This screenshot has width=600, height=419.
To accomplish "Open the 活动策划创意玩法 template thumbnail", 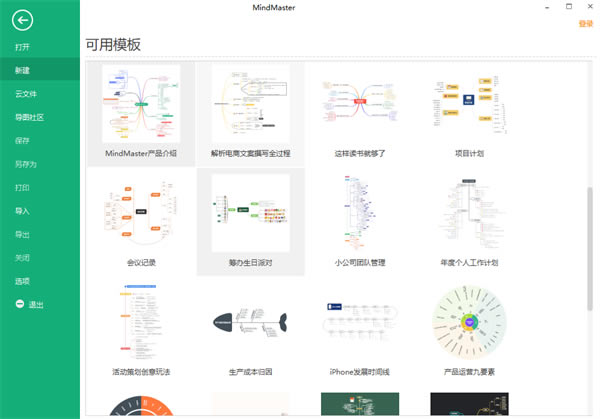I will point(141,322).
